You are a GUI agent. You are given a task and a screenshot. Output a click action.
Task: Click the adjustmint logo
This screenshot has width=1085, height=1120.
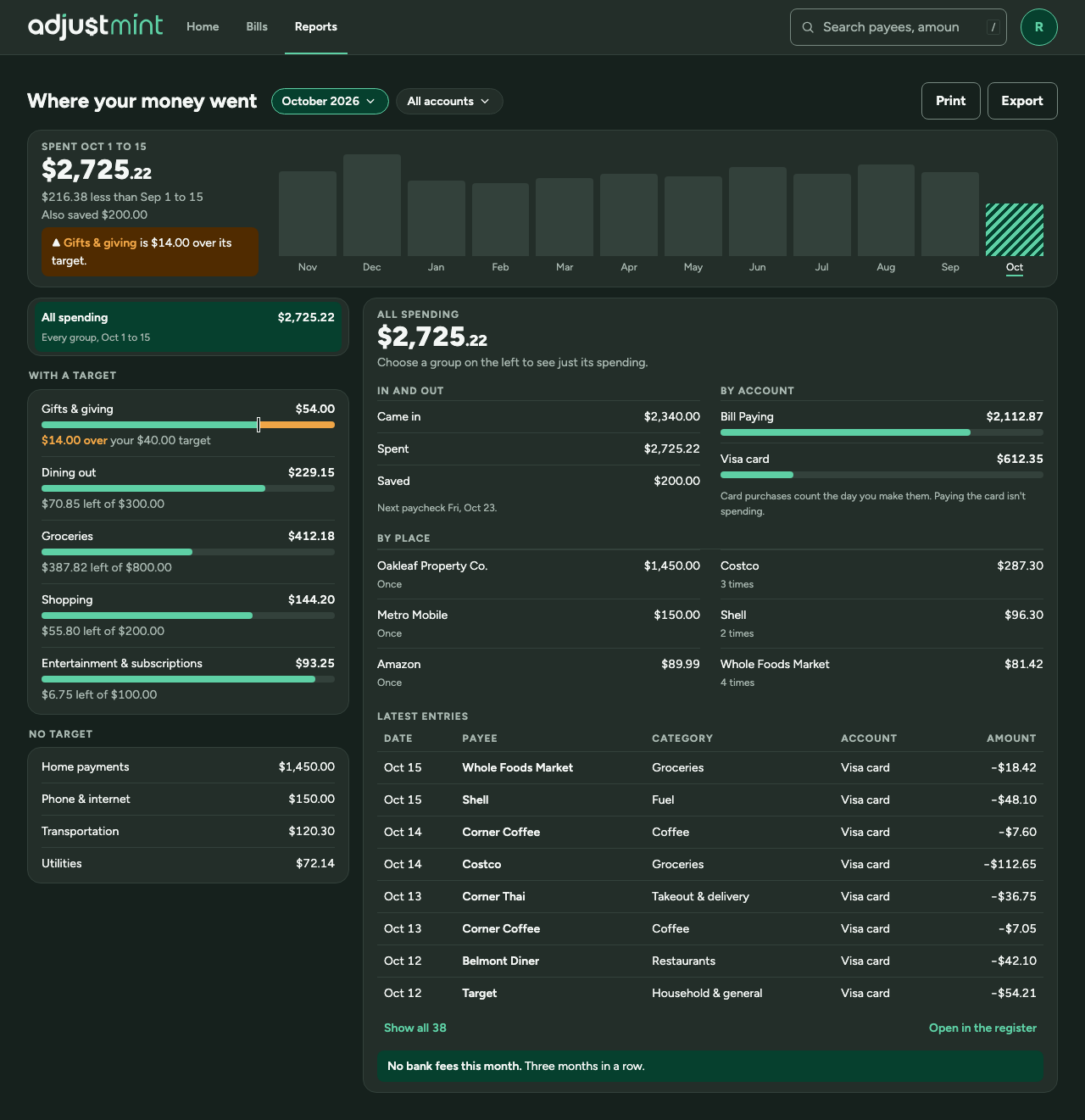[95, 26]
